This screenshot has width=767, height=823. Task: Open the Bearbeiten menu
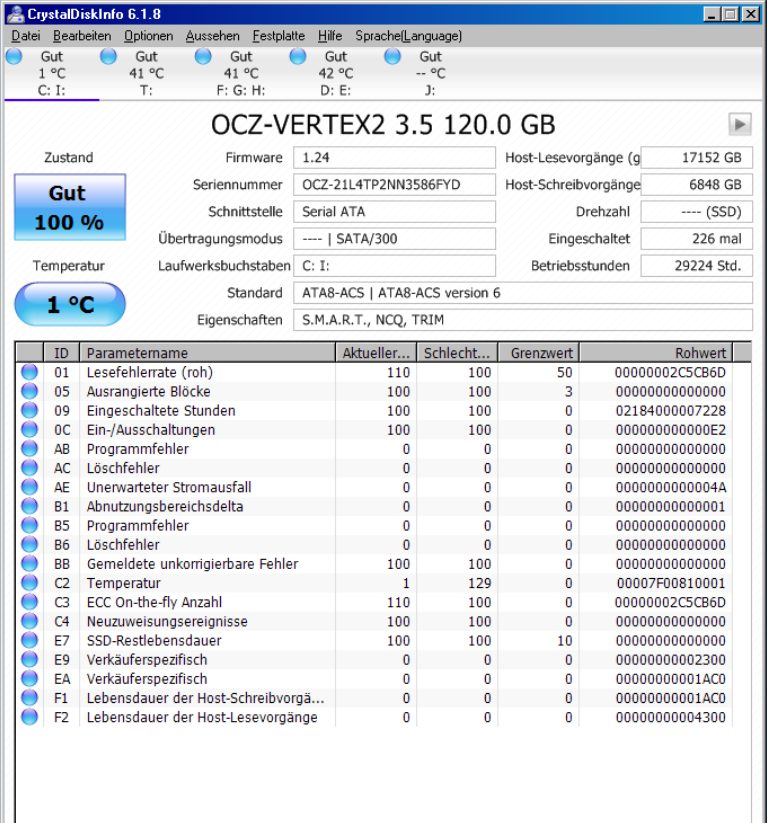pyautogui.click(x=82, y=36)
